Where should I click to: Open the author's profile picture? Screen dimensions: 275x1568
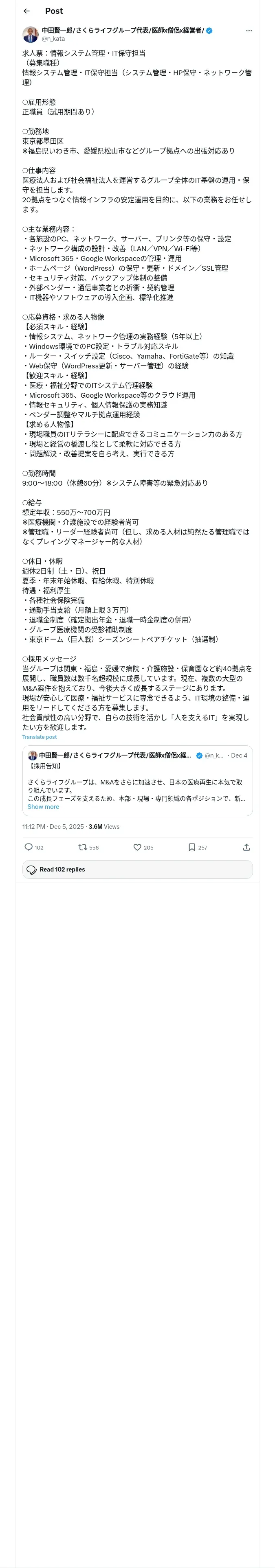coord(31,34)
